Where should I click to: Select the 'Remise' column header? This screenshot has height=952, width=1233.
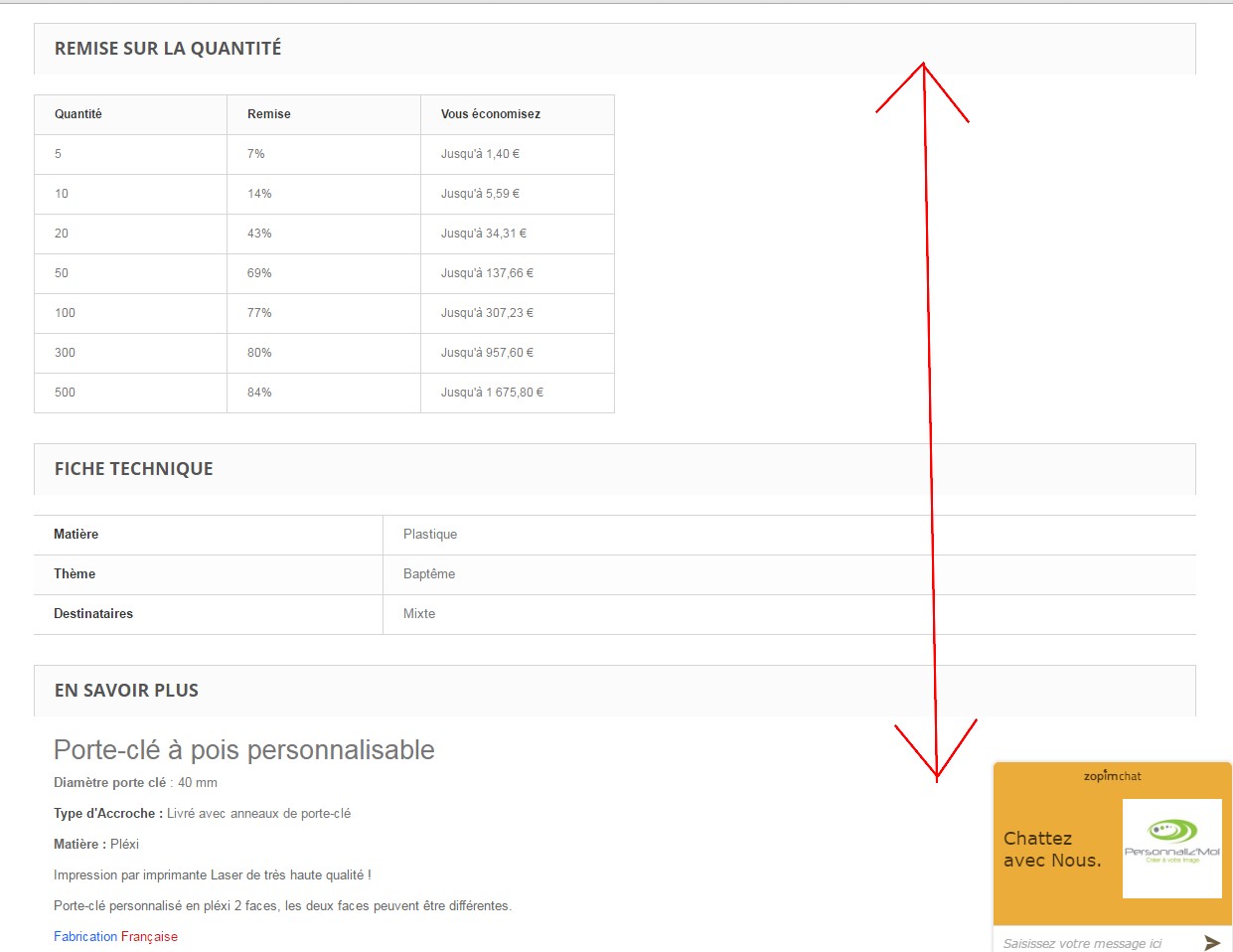click(324, 114)
